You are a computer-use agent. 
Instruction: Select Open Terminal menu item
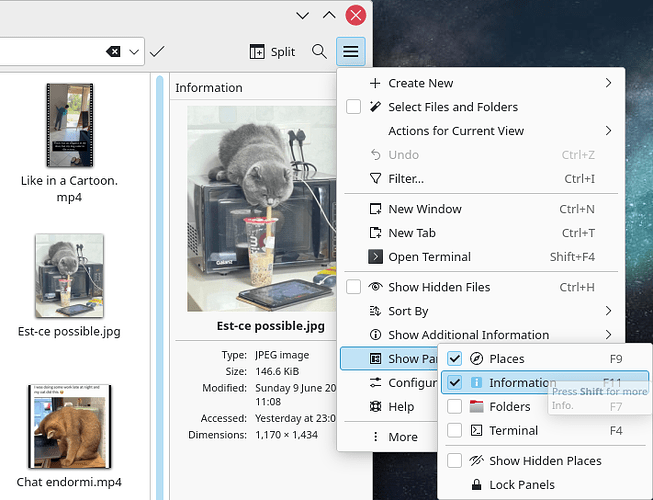coord(429,257)
